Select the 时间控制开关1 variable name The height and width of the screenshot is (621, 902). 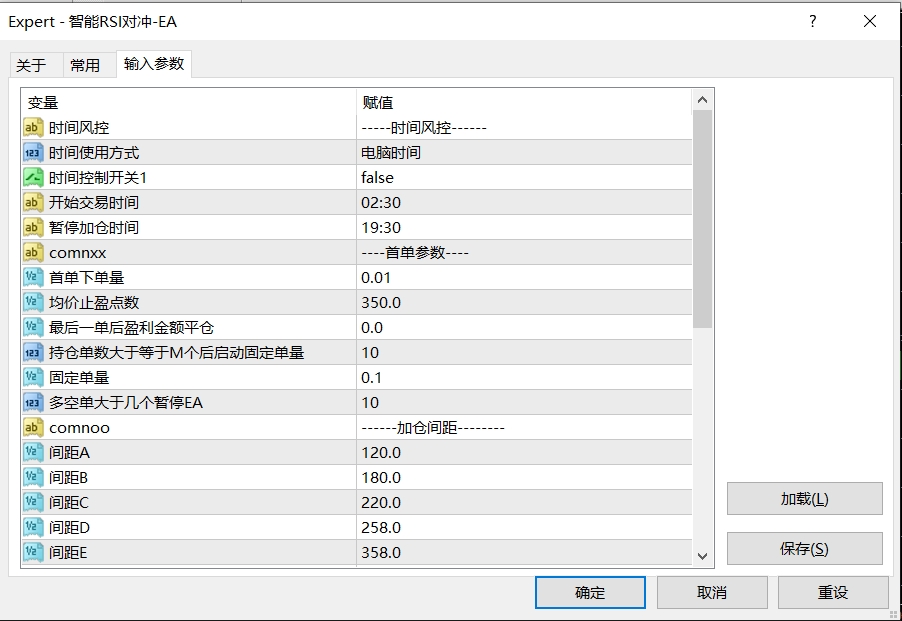[x=98, y=178]
